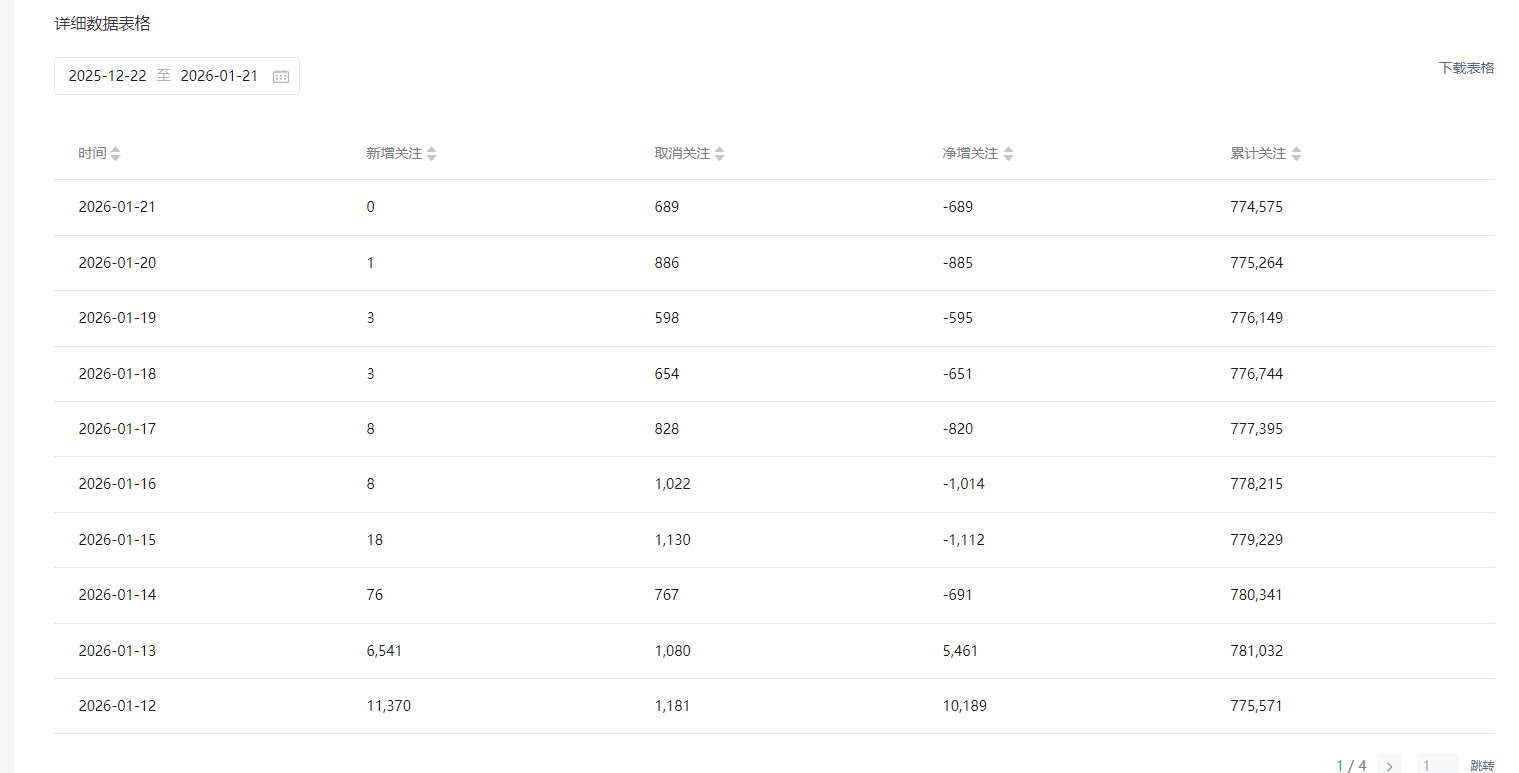Select the 2026-01-20 date cell
Image resolution: width=1519 pixels, height=773 pixels.
click(x=117, y=263)
